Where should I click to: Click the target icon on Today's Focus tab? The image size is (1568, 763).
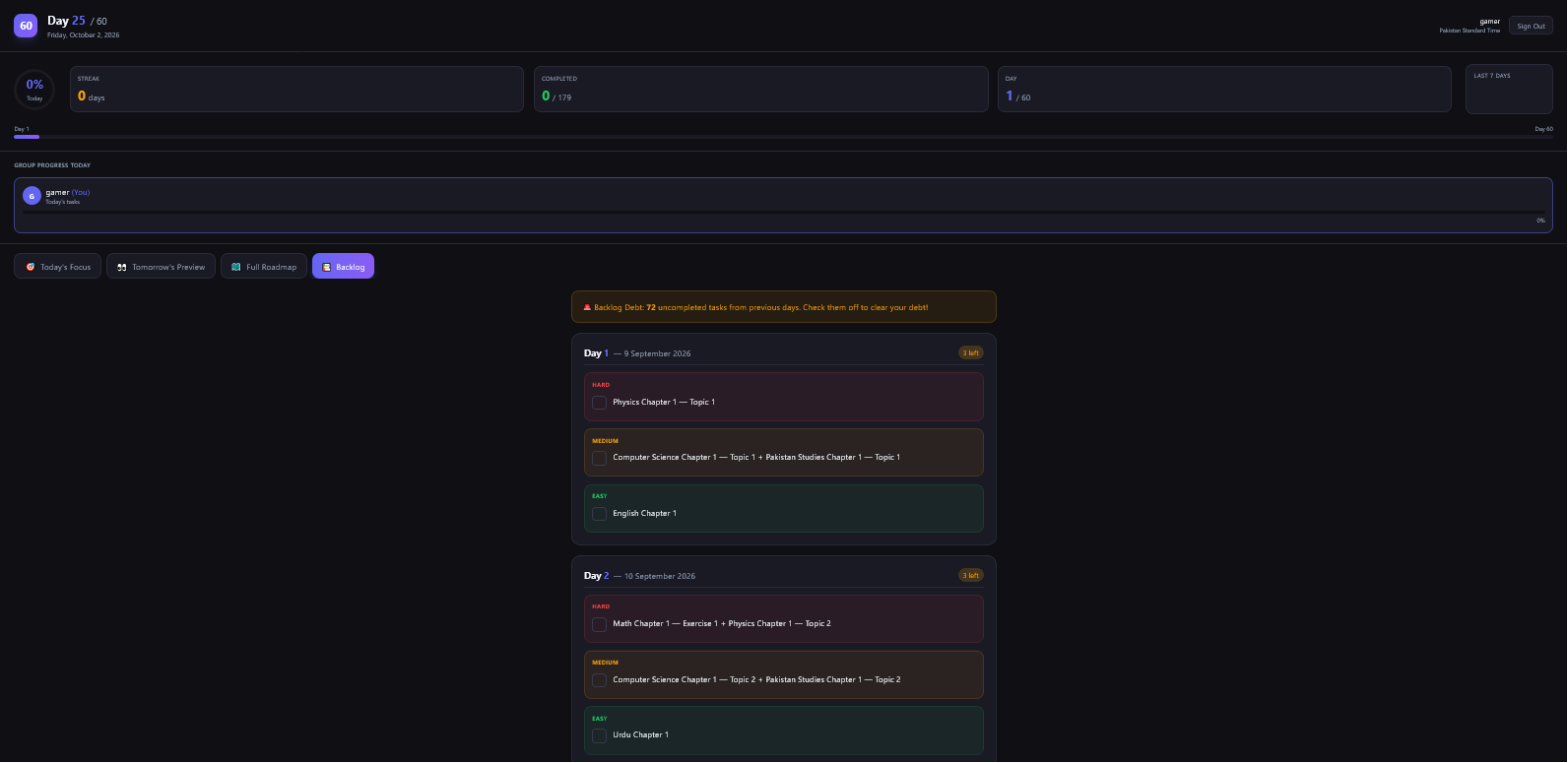click(x=31, y=267)
